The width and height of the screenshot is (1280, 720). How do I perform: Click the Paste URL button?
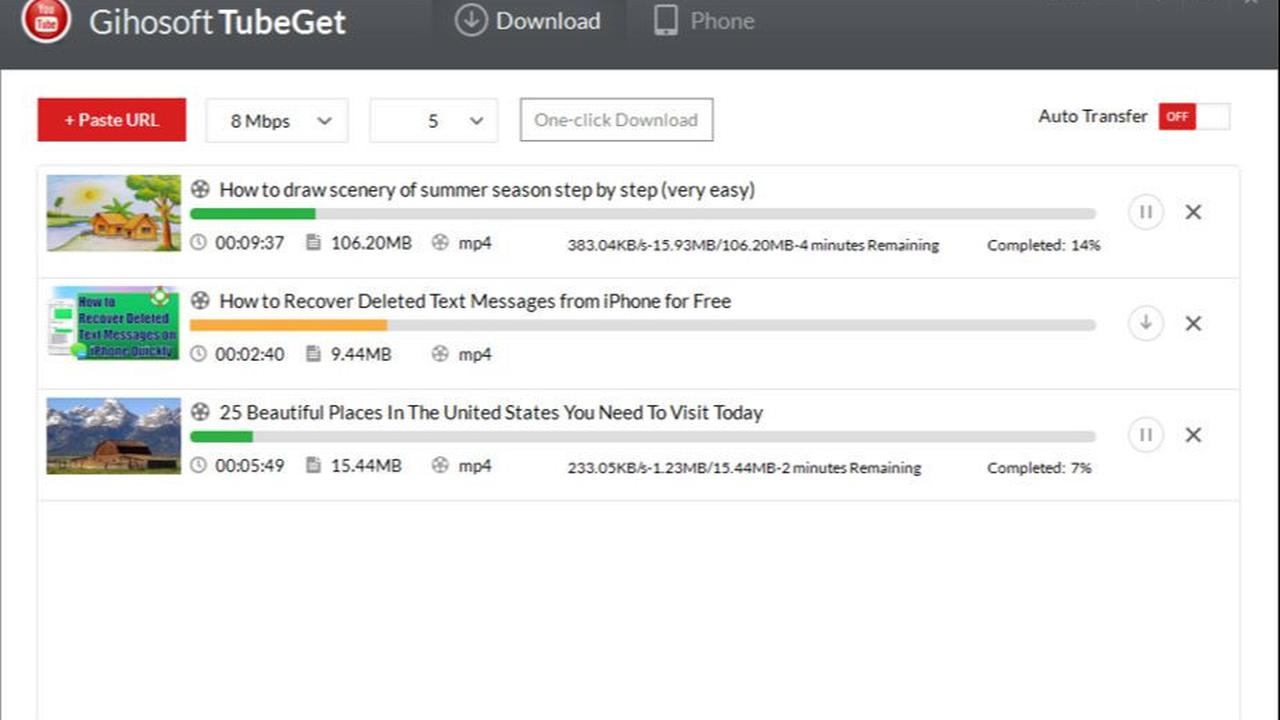pyautogui.click(x=112, y=120)
